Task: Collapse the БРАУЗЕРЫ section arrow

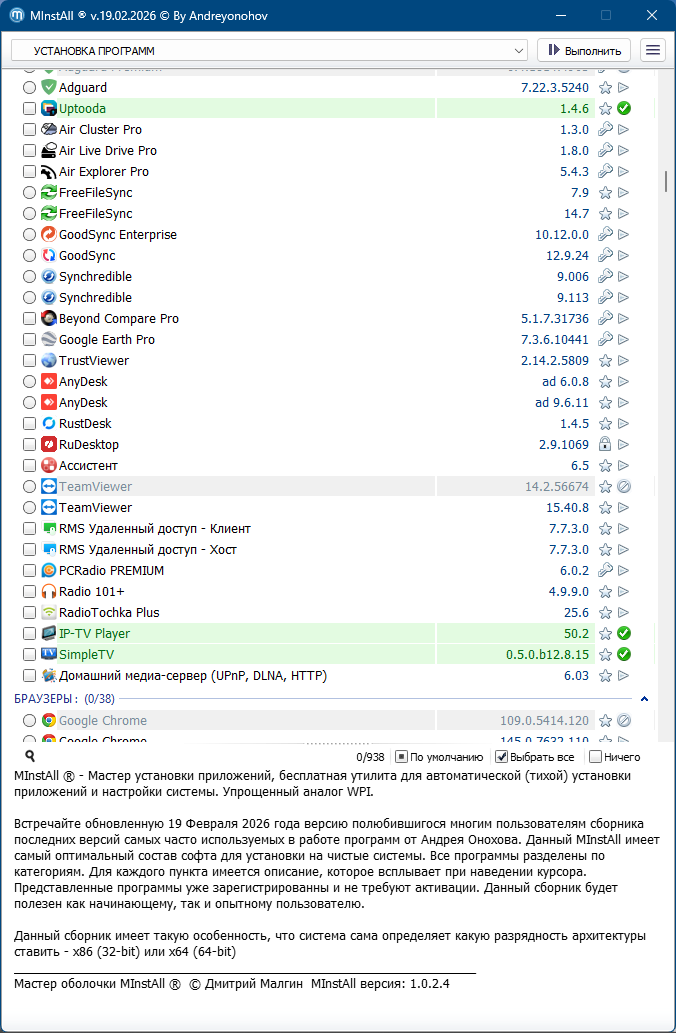Action: (x=644, y=699)
